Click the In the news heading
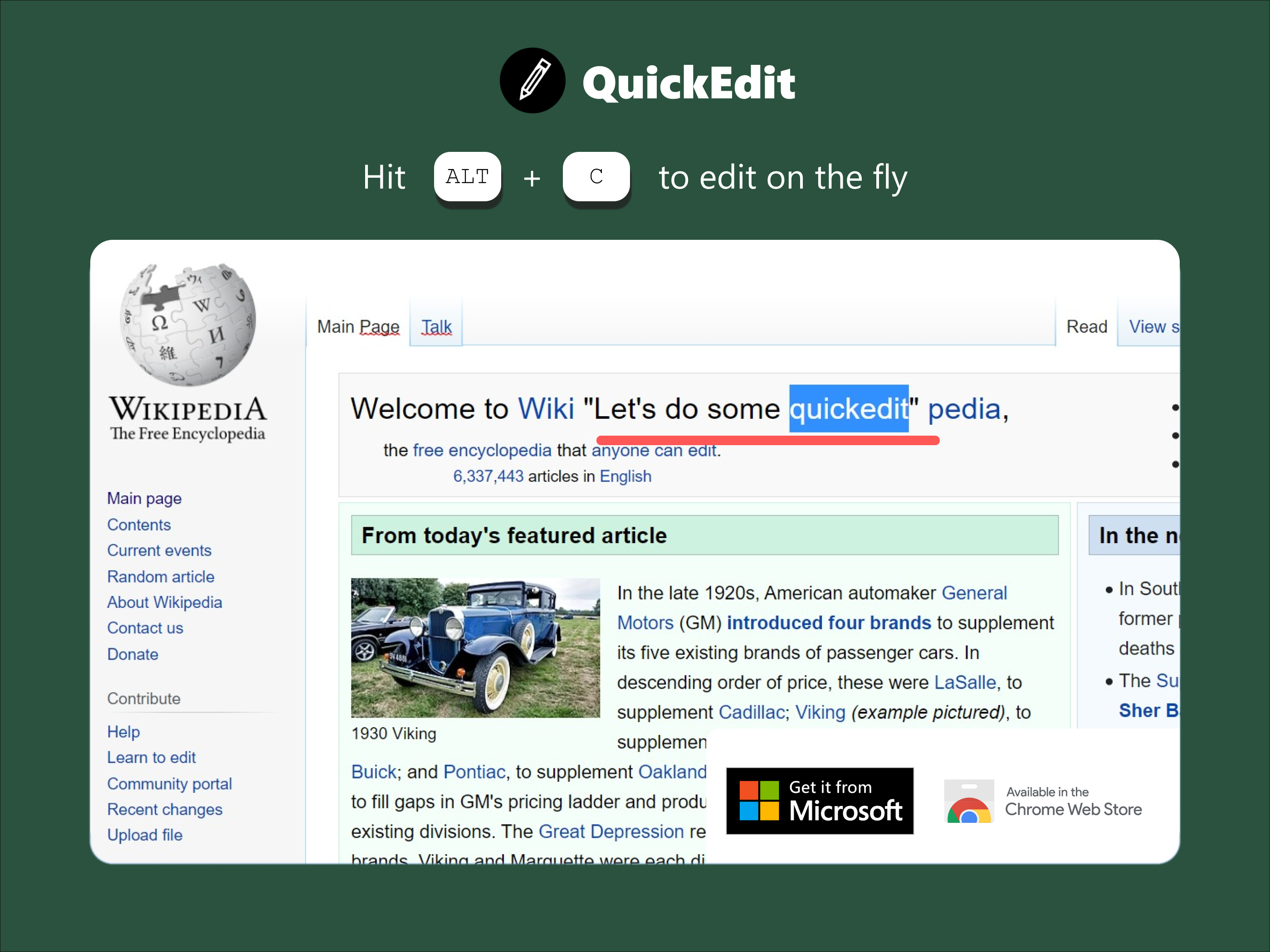1270x952 pixels. (1138, 535)
